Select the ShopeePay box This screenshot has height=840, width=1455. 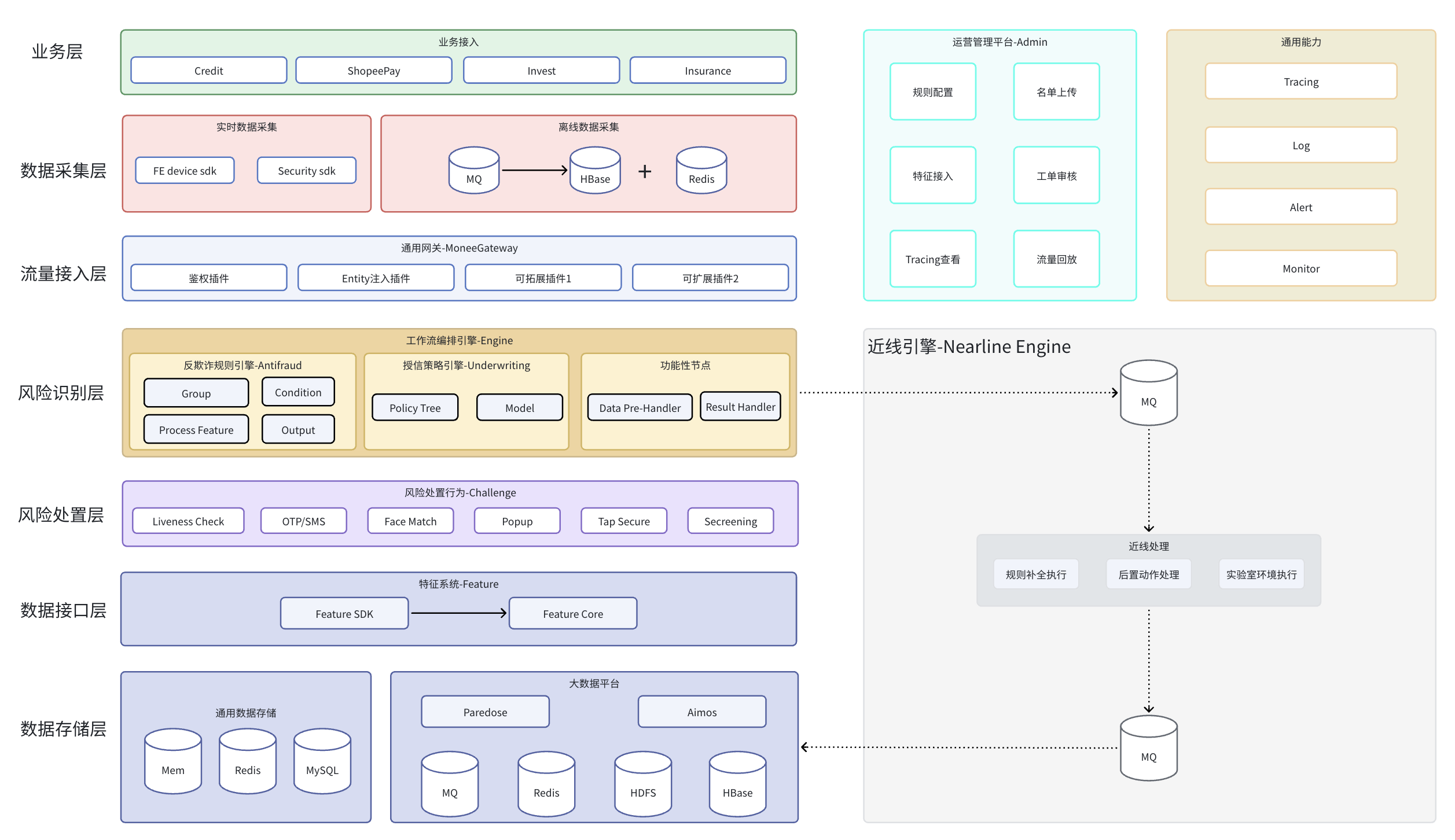pyautogui.click(x=374, y=71)
